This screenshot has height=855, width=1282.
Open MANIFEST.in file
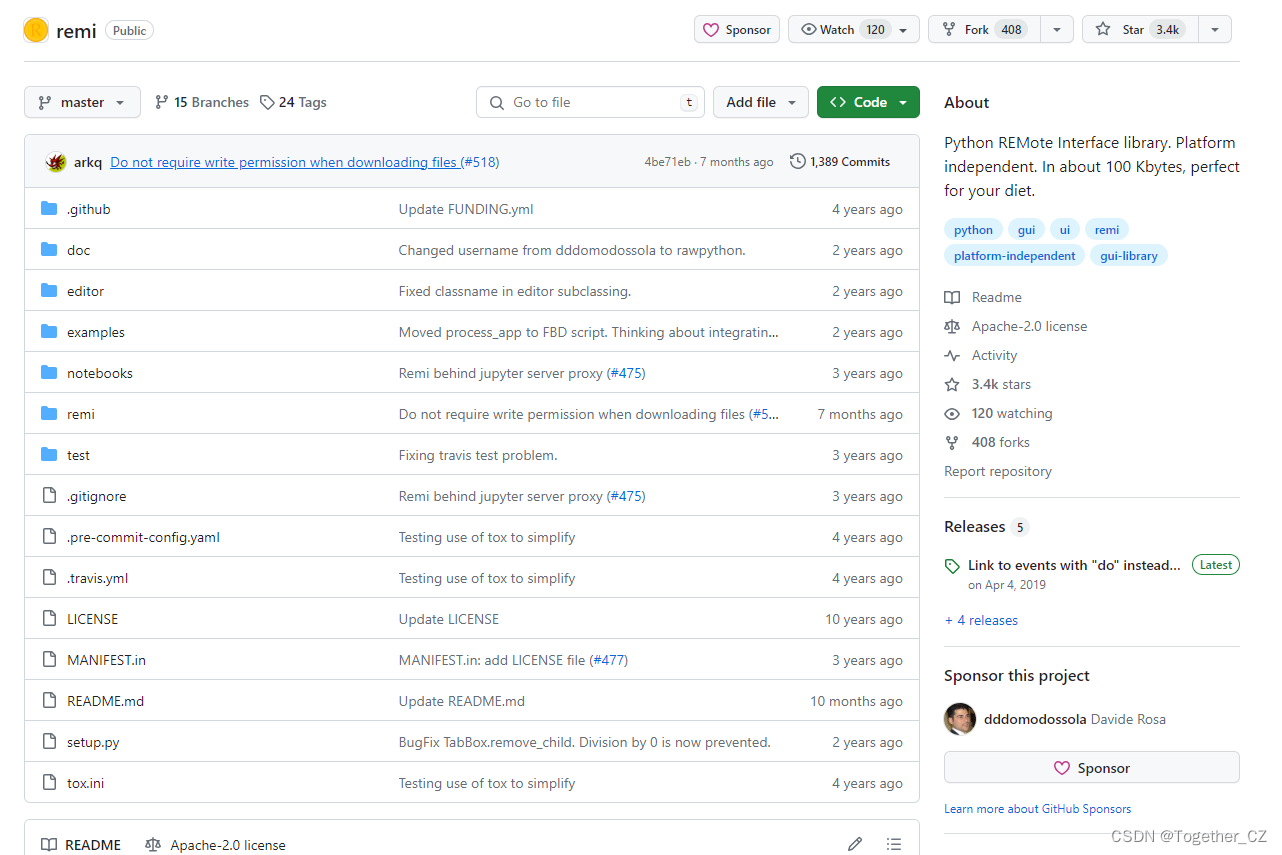coord(106,660)
